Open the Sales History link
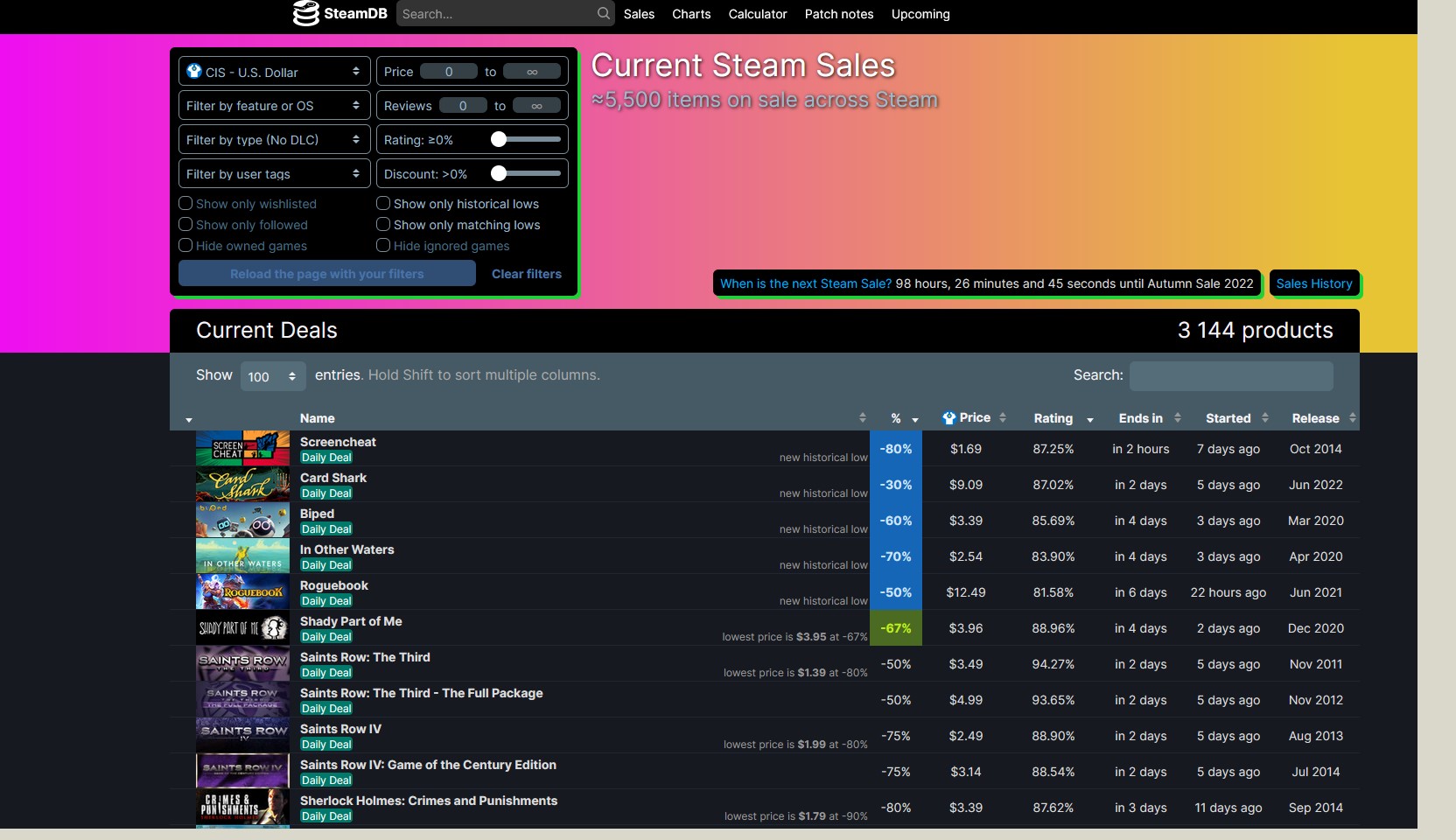 click(1314, 283)
